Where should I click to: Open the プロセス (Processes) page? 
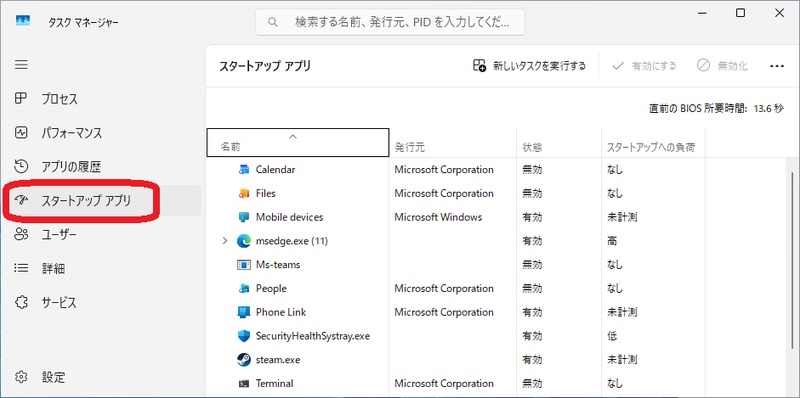[x=102, y=99]
